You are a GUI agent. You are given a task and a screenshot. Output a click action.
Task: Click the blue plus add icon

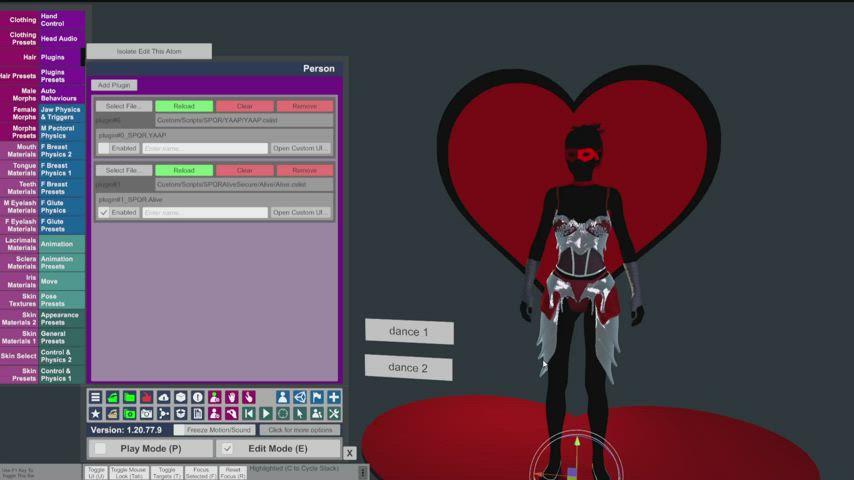click(334, 397)
